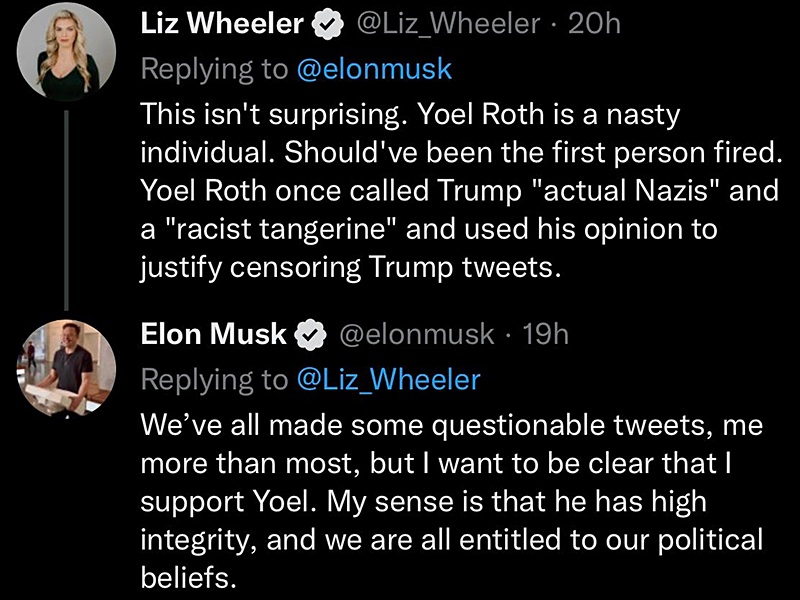The height and width of the screenshot is (600, 800).
Task: Click blue @elonmusk mention in Liz's reply line
Action: (x=372, y=70)
